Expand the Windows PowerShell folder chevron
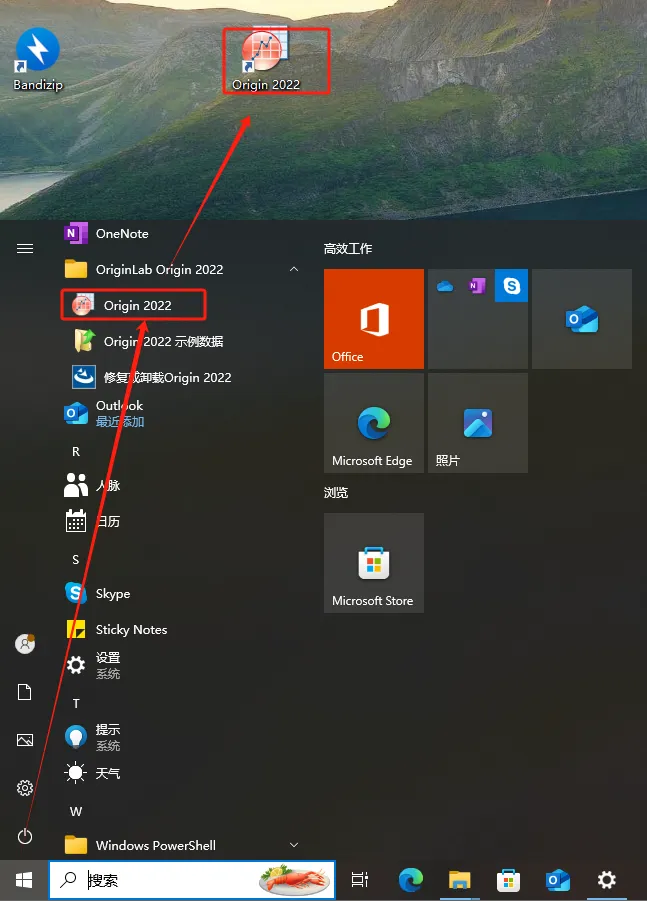 (x=294, y=845)
